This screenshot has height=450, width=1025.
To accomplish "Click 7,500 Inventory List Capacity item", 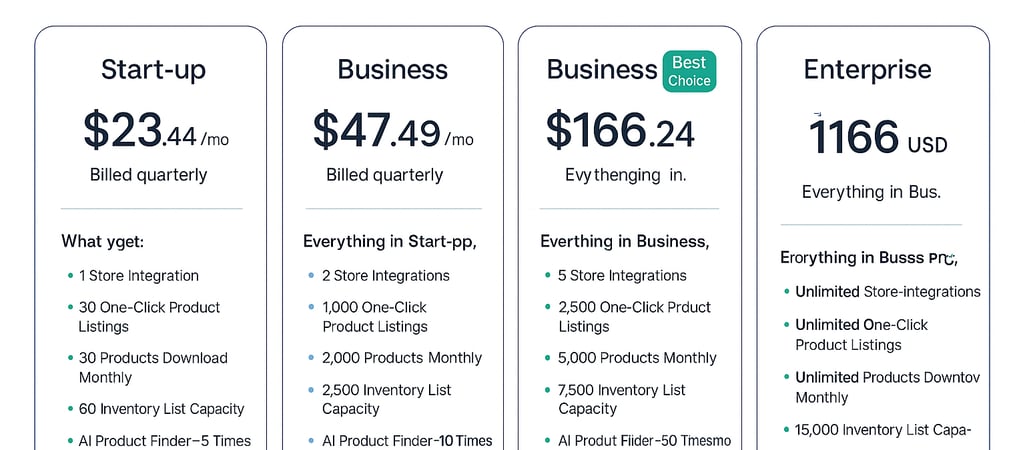I will click(x=622, y=399).
